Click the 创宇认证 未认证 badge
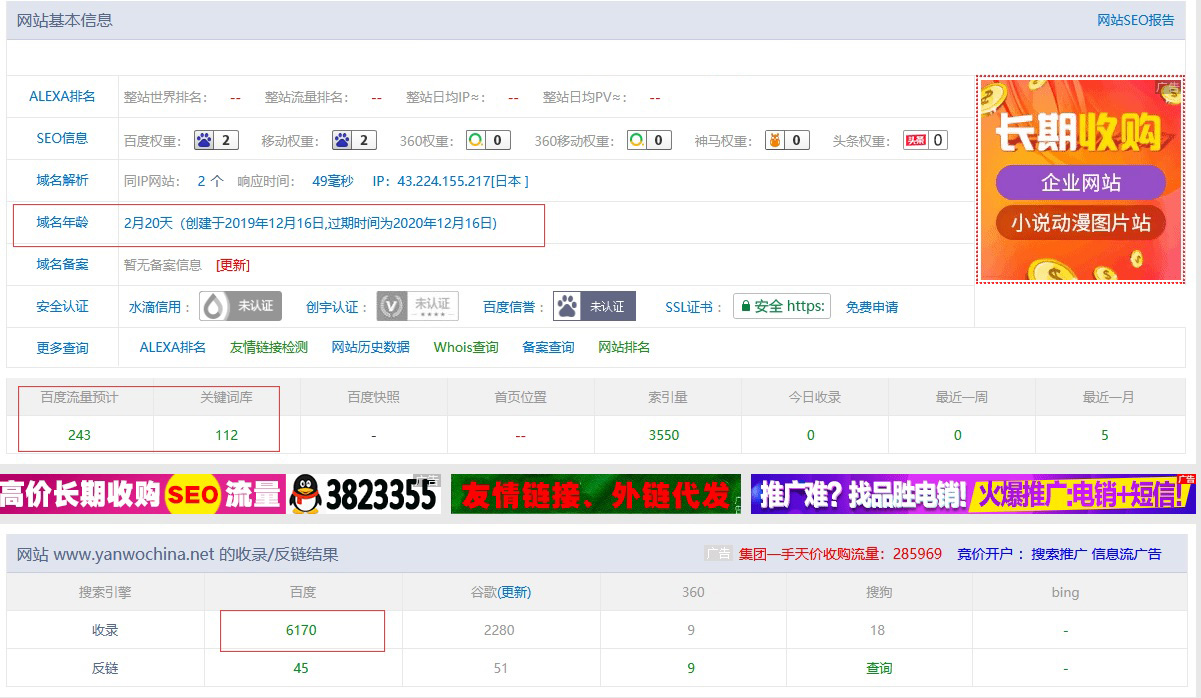1201x698 pixels. (x=416, y=306)
